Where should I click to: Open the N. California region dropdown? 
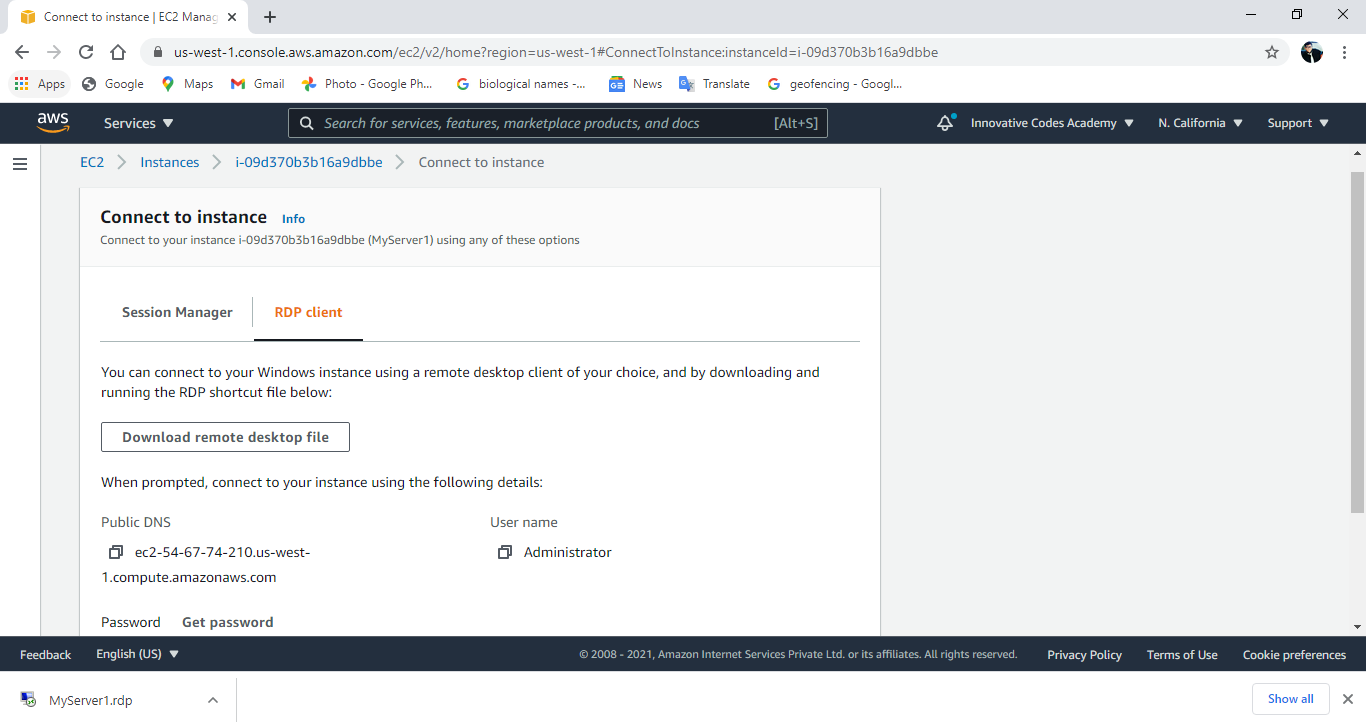pos(1200,123)
